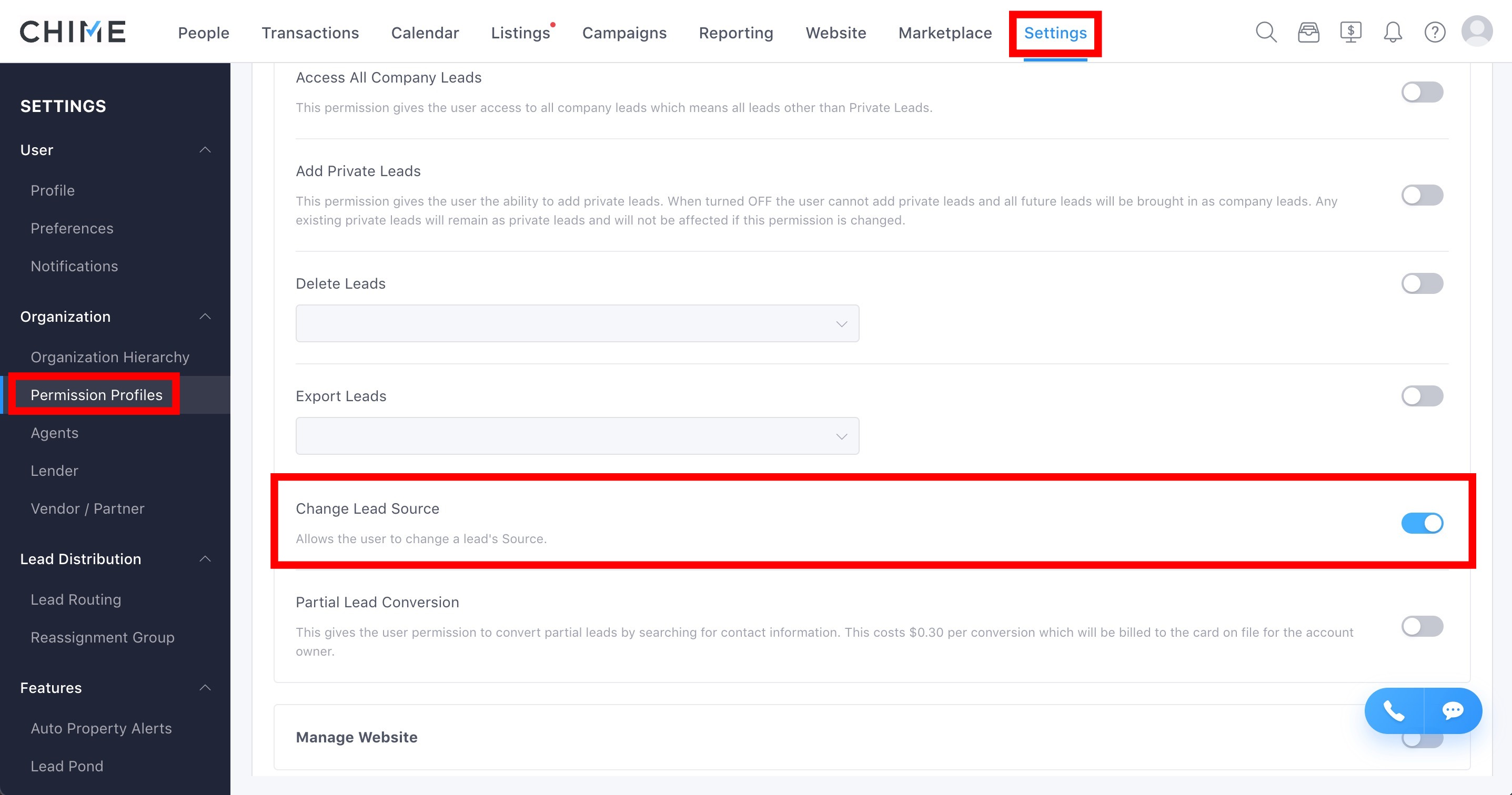Disable the Change Lead Source toggle

click(x=1422, y=523)
